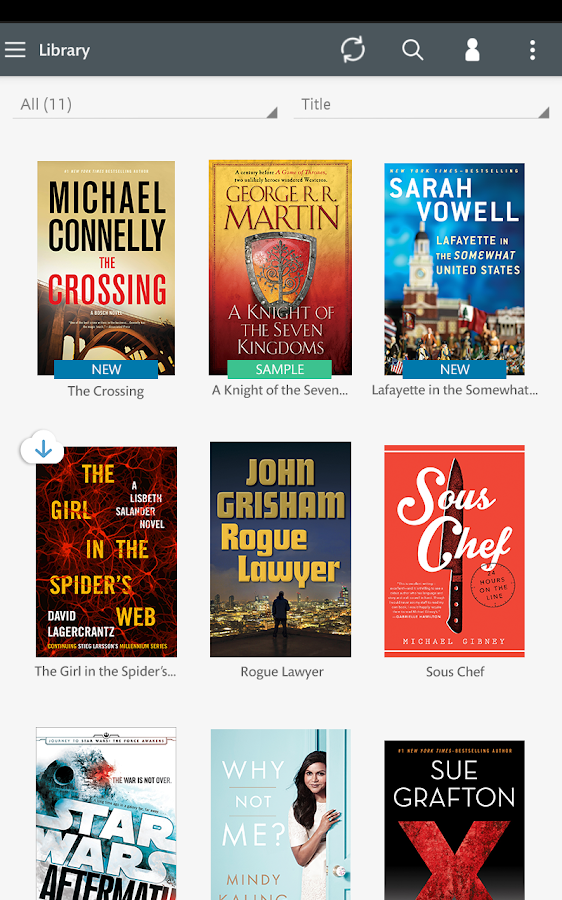Open the hamburger navigation menu
This screenshot has width=562, height=900.
[x=15, y=50]
